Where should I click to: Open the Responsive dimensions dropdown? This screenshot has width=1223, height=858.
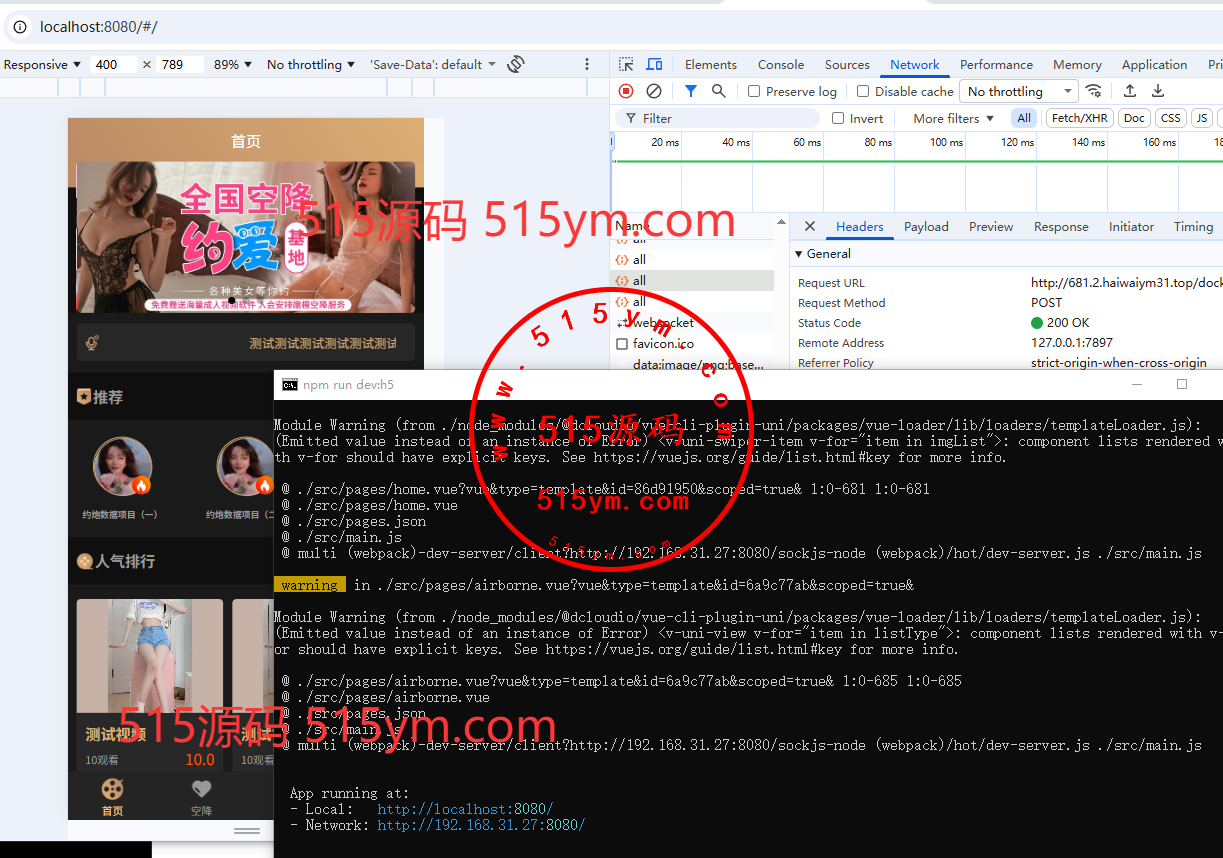click(x=42, y=64)
